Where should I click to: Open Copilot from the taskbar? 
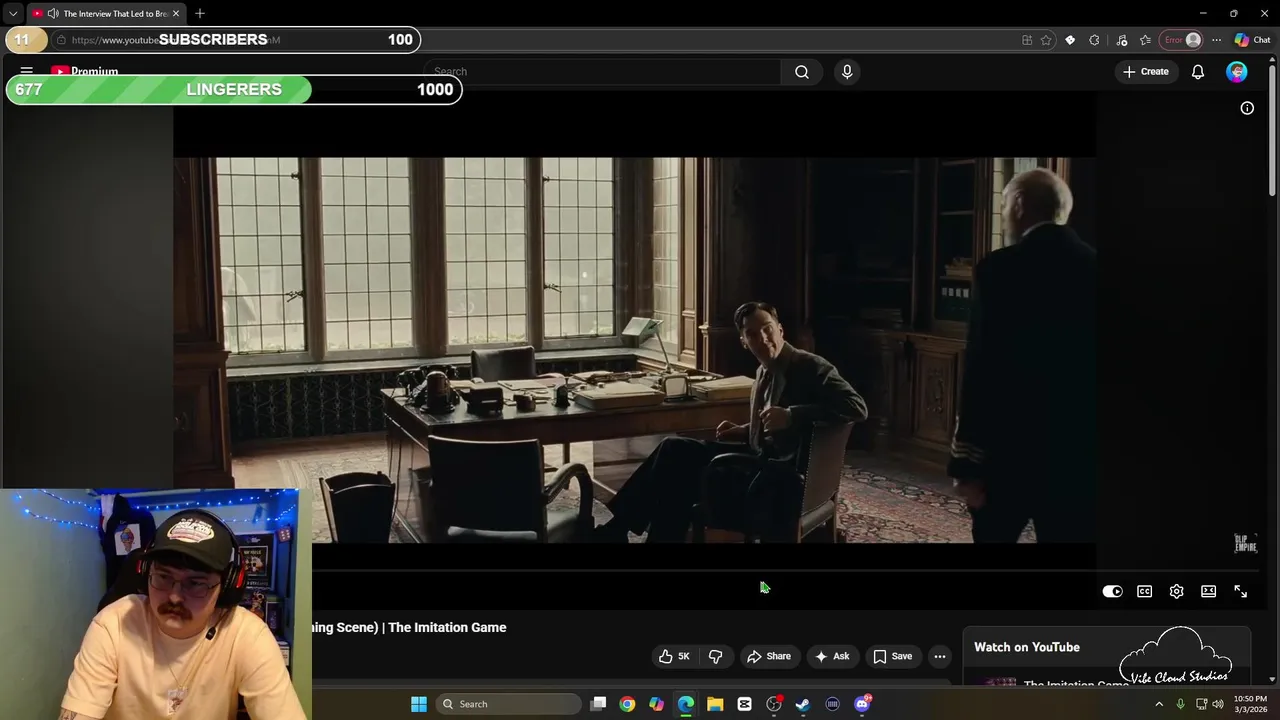coord(656,704)
